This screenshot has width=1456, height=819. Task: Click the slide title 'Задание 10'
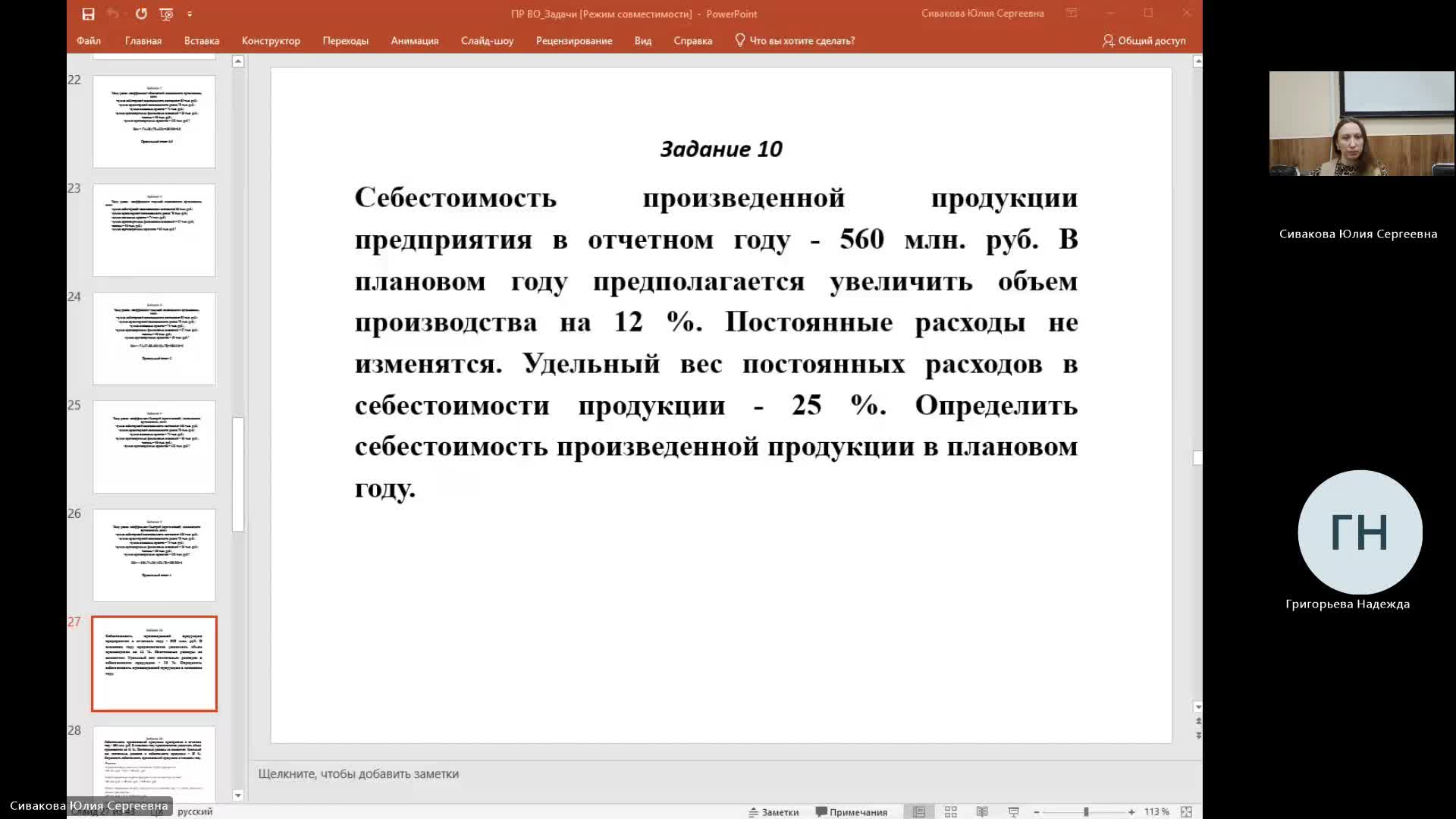pyautogui.click(x=721, y=149)
